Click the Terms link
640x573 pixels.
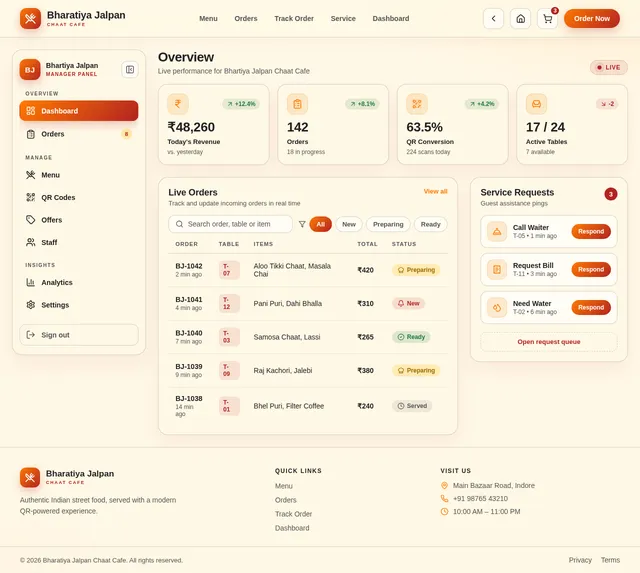(610, 560)
